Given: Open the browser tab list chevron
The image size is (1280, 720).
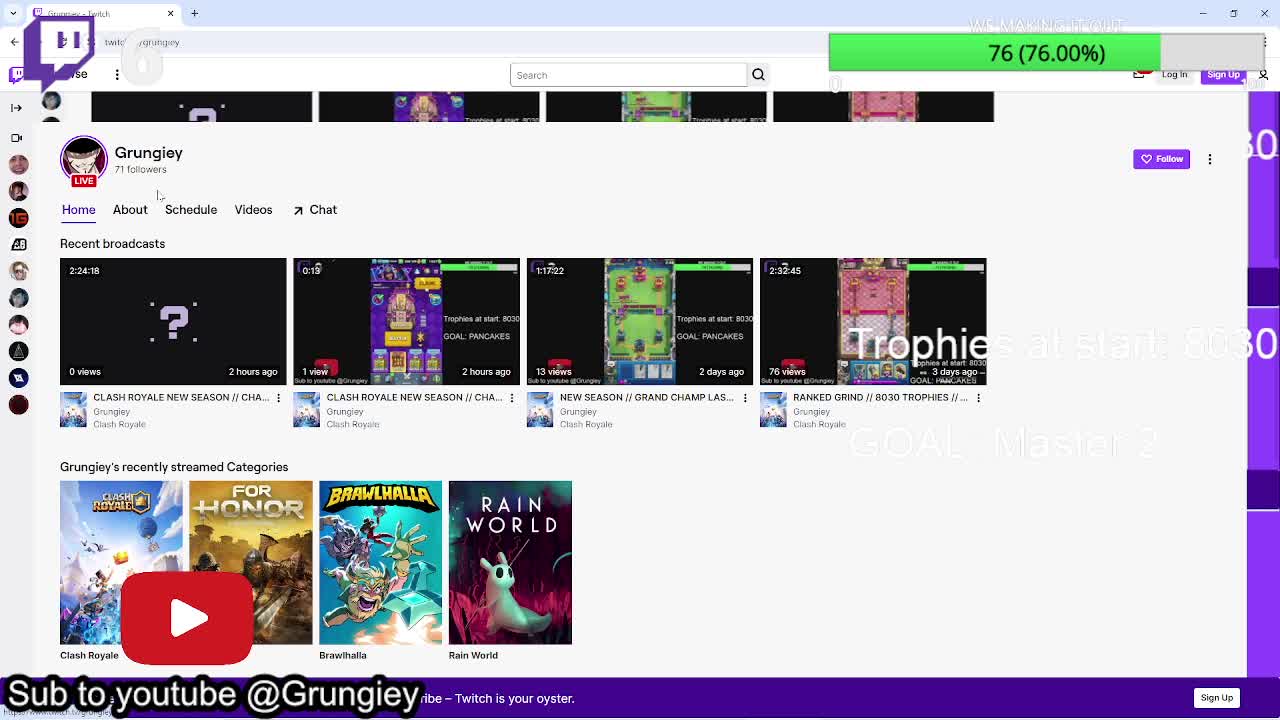Looking at the screenshot, I should (15, 14).
